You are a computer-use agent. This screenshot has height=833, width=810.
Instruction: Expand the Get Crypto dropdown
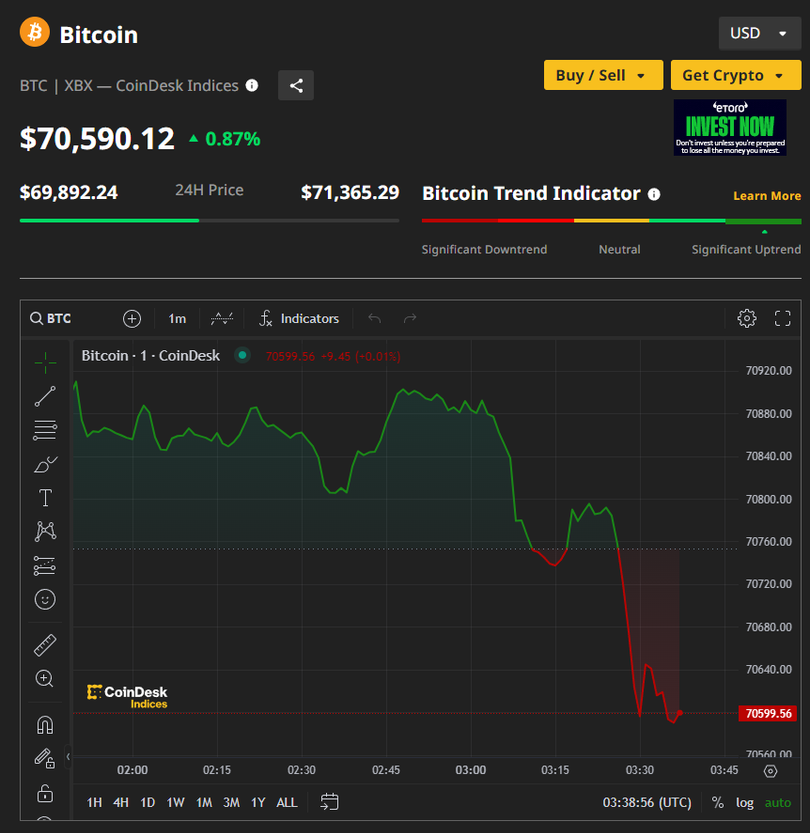pos(736,75)
